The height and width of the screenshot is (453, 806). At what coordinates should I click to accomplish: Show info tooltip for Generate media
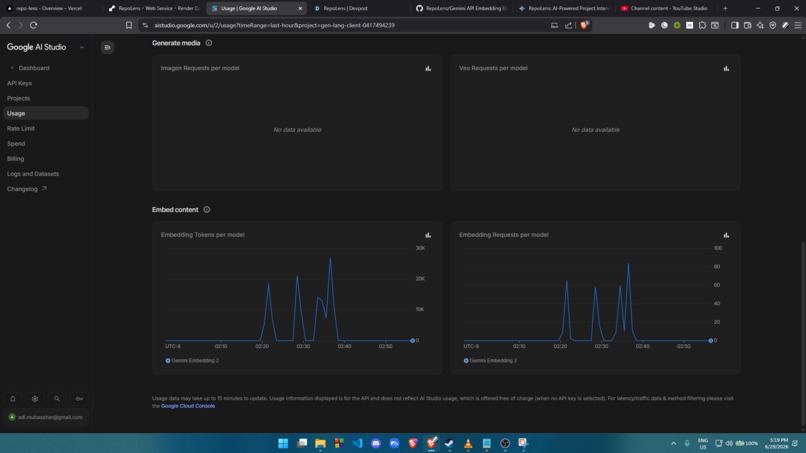(x=209, y=43)
